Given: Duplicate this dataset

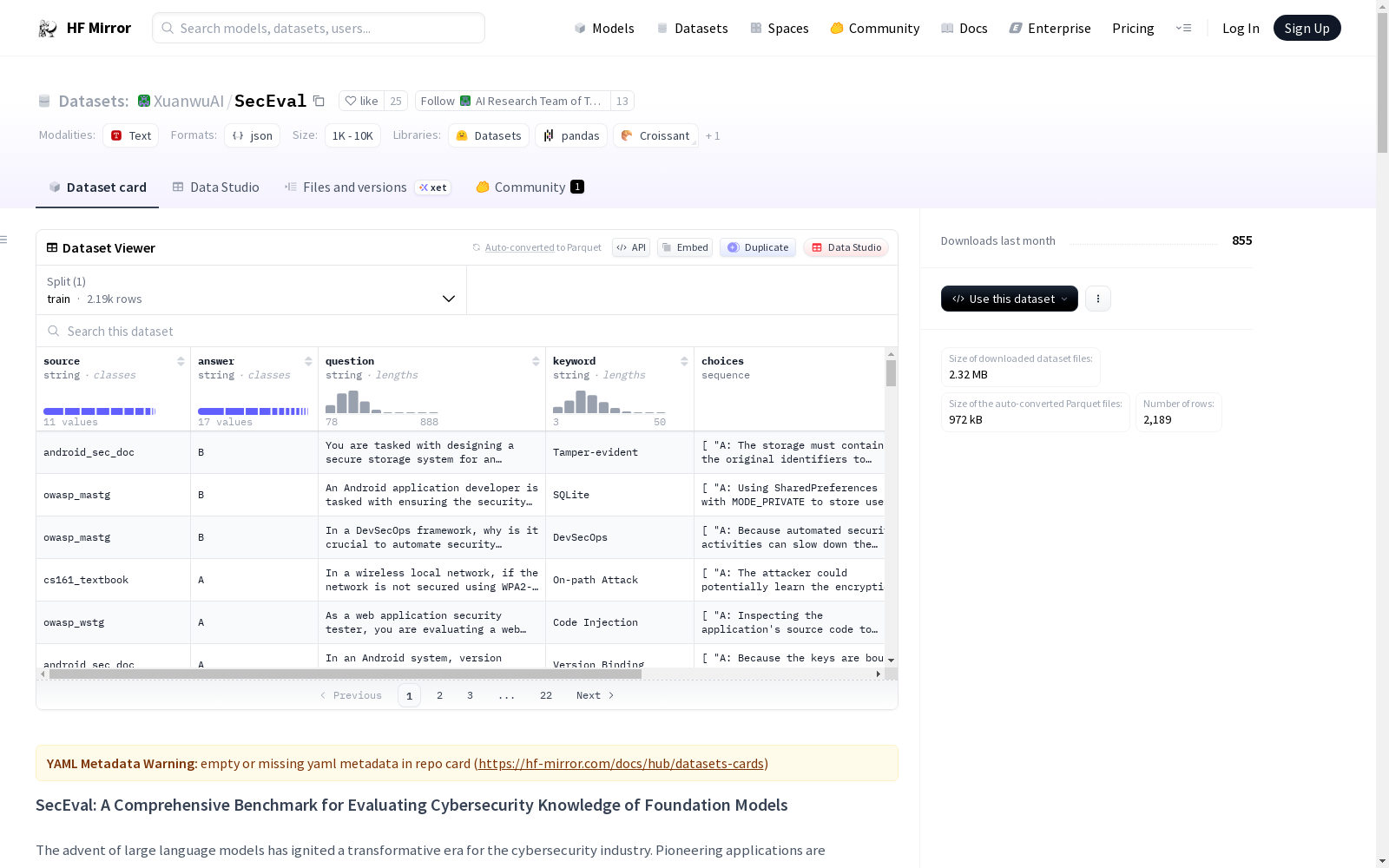Looking at the screenshot, I should [x=758, y=247].
